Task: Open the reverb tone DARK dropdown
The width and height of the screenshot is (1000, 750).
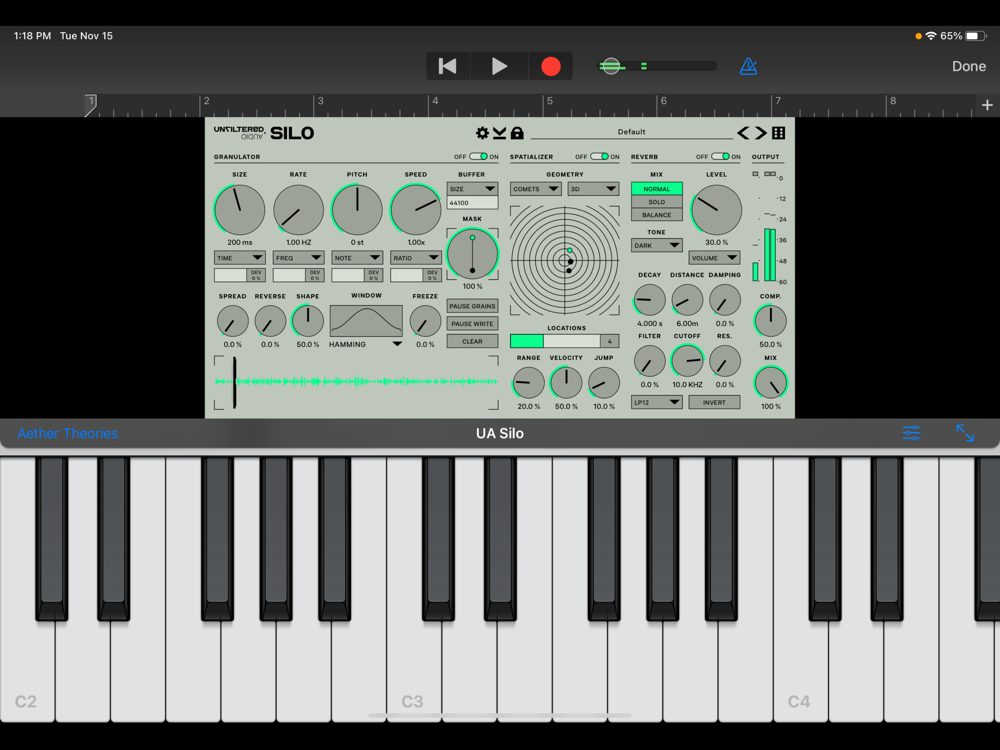Action: point(657,246)
